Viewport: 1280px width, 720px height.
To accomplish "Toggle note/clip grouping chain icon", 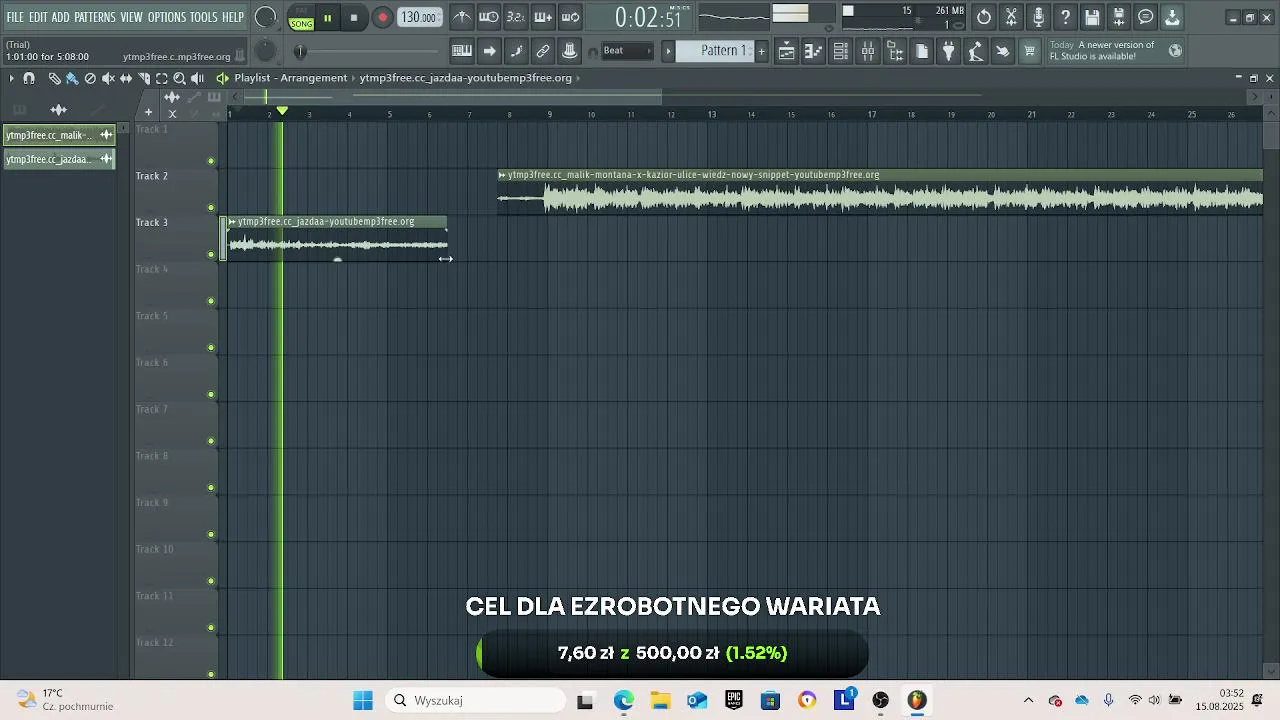I will [x=543, y=51].
